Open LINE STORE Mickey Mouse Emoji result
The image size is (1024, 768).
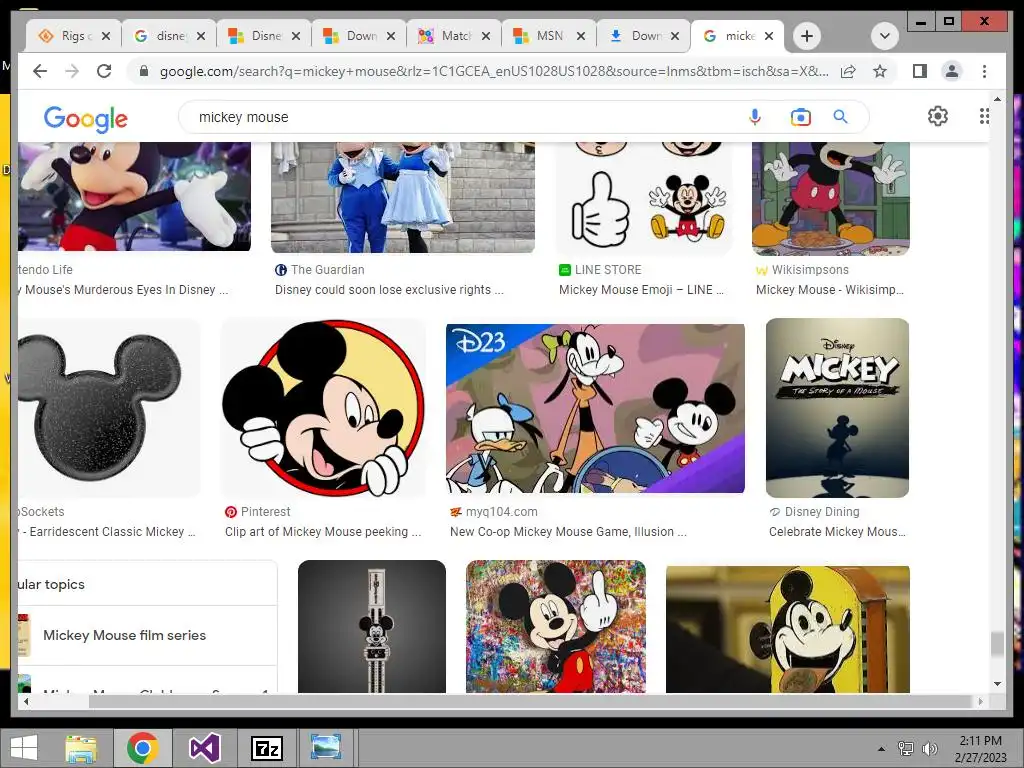pos(641,290)
